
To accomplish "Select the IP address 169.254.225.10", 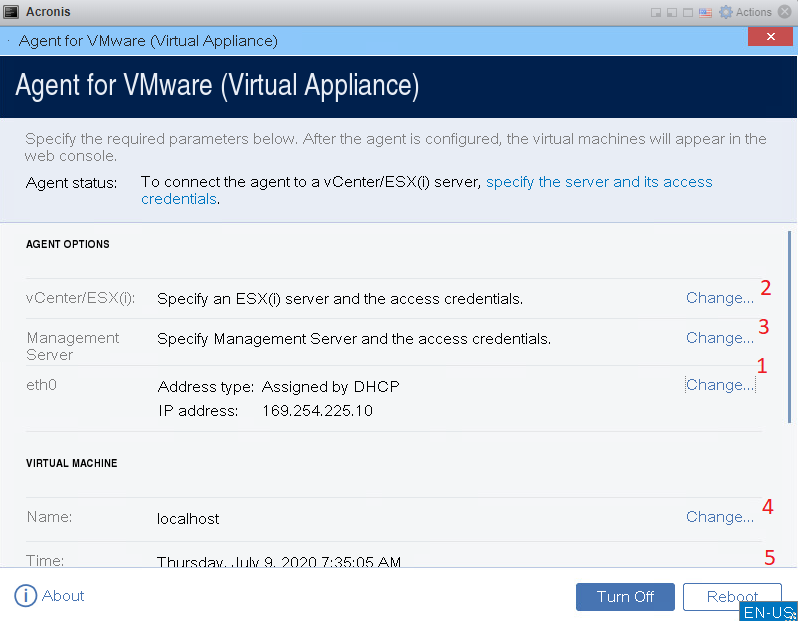I will tap(317, 411).
